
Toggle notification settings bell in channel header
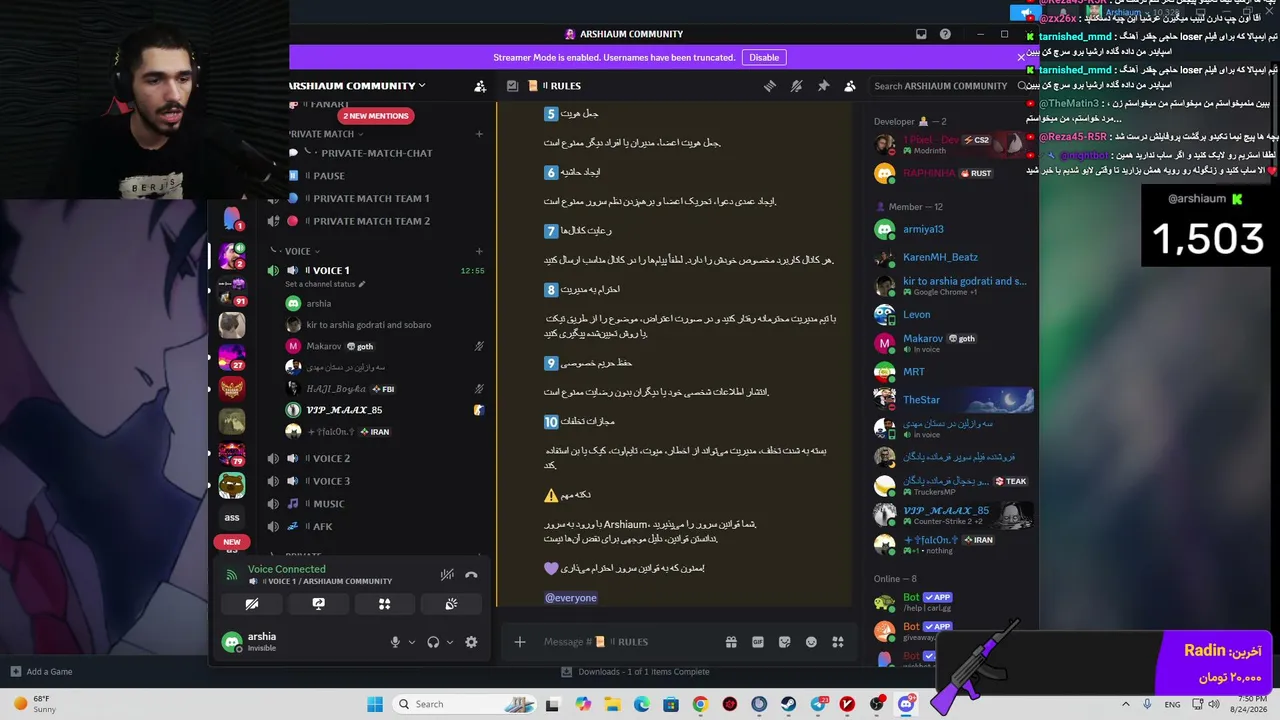click(x=796, y=86)
